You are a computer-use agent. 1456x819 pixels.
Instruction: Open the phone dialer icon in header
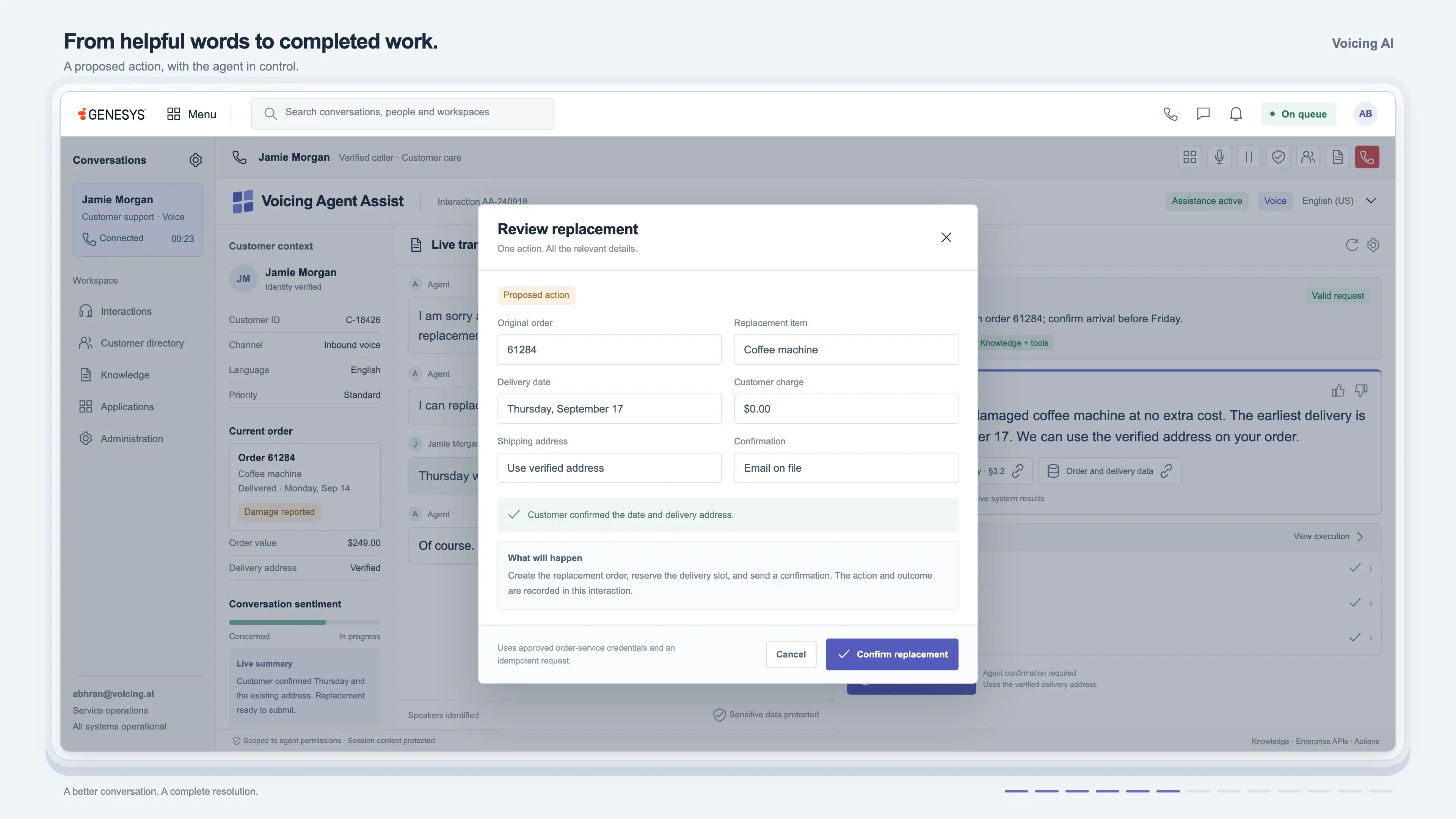[1170, 114]
